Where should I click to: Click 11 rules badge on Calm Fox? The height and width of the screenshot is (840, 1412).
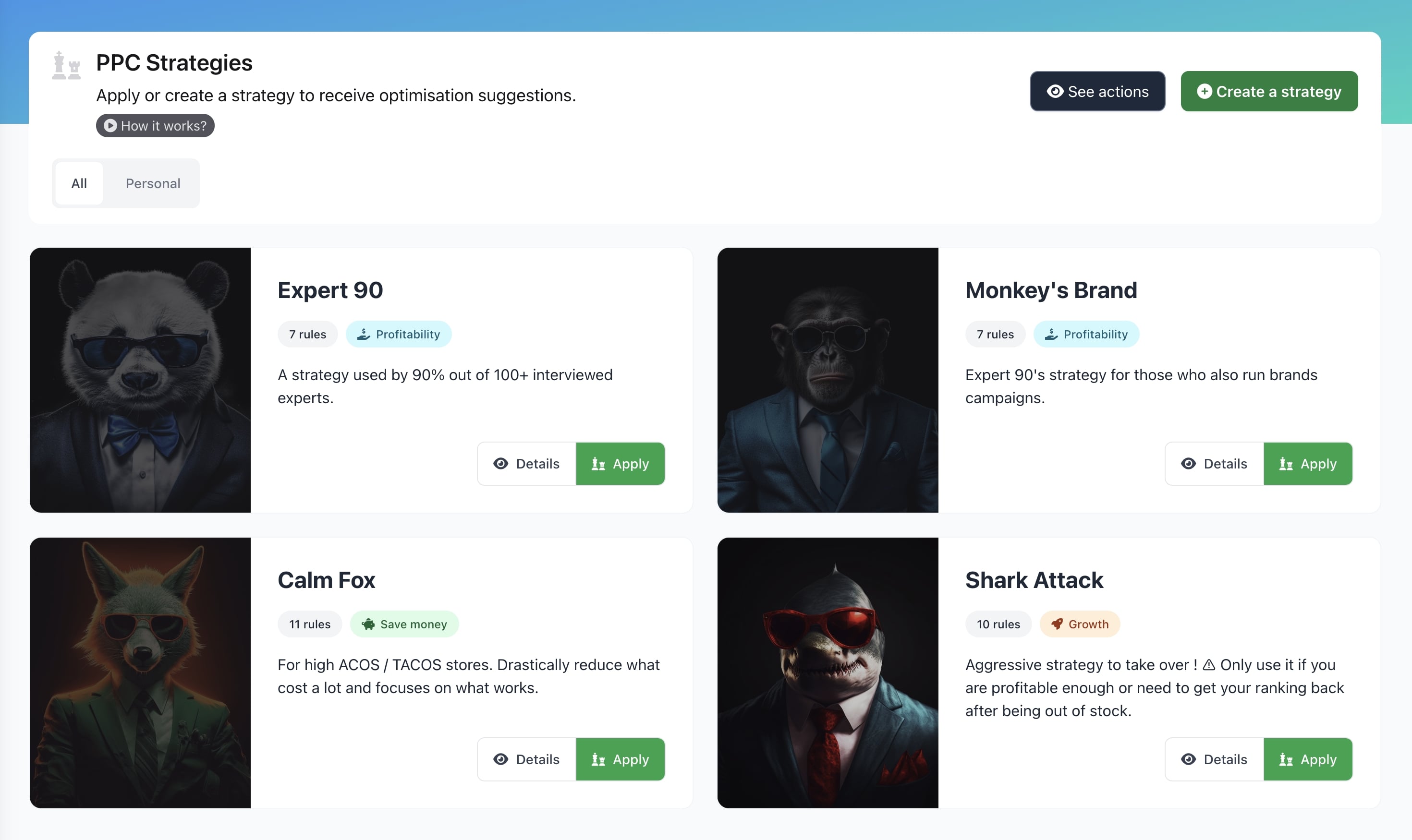click(310, 624)
